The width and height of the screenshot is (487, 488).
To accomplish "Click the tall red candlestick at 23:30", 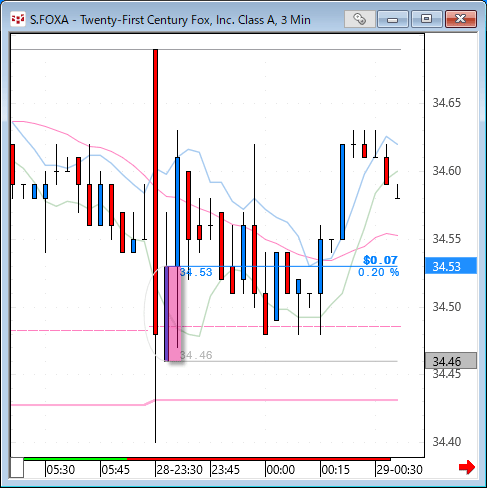I will click(155, 192).
